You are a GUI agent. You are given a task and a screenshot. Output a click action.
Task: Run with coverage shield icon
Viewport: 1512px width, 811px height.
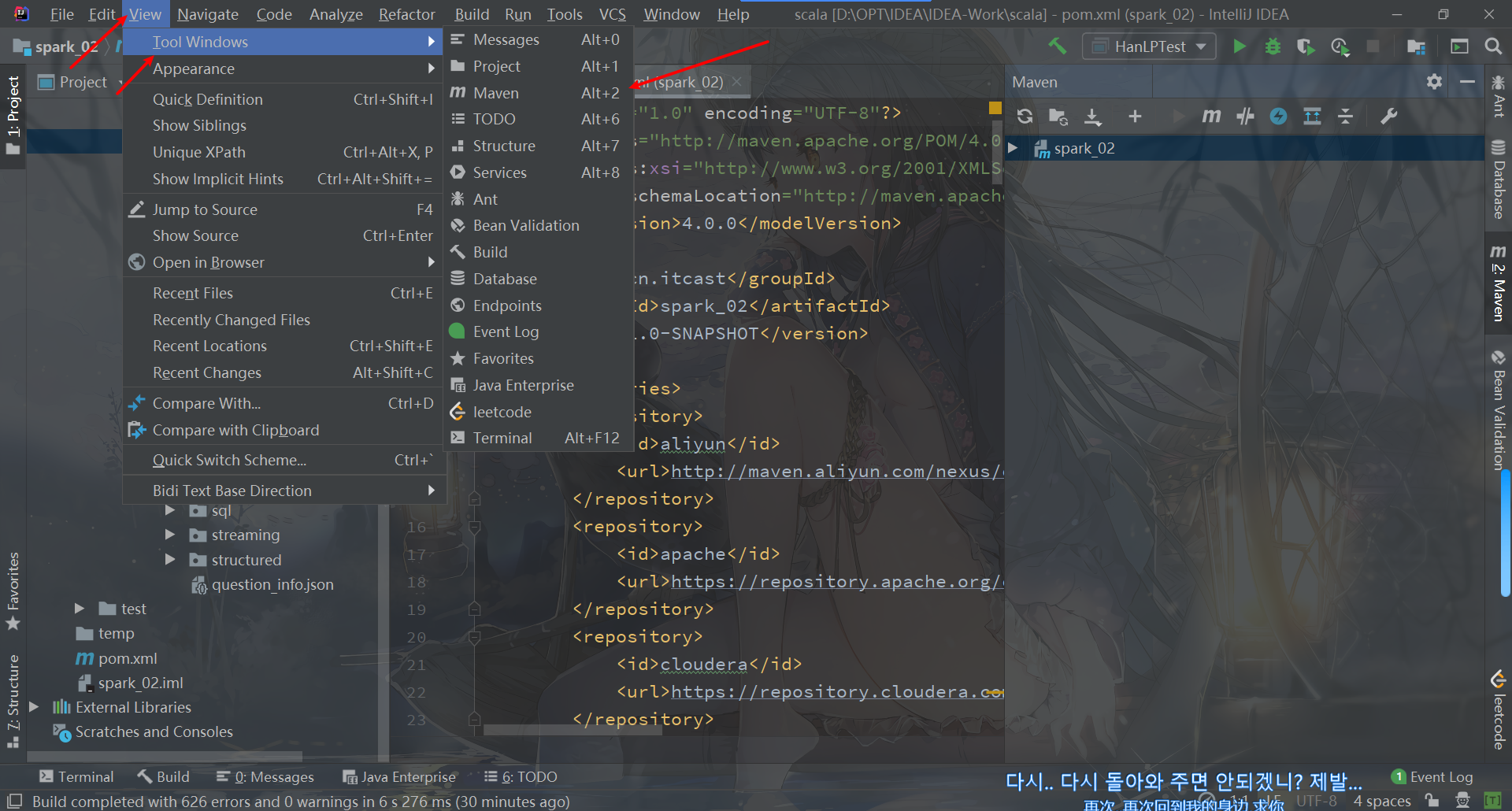point(1306,46)
